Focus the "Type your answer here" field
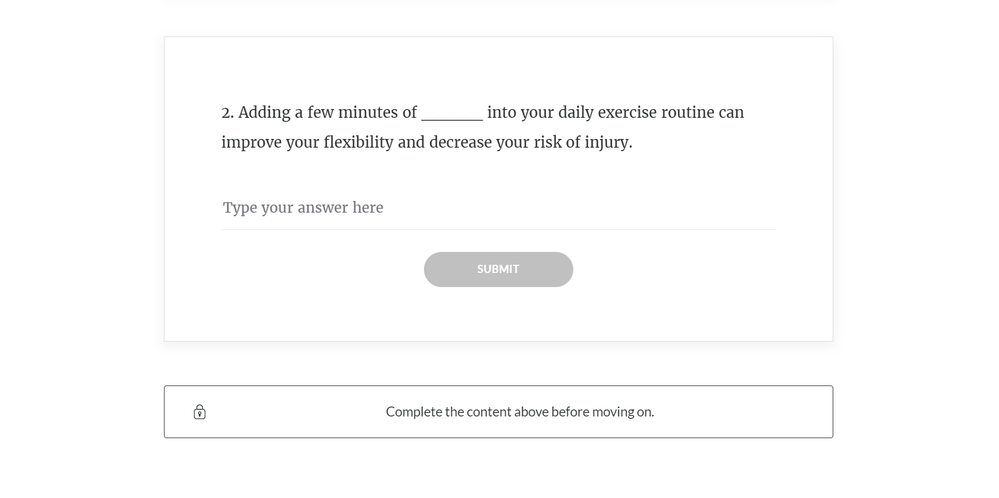999x498 pixels. tap(498, 208)
